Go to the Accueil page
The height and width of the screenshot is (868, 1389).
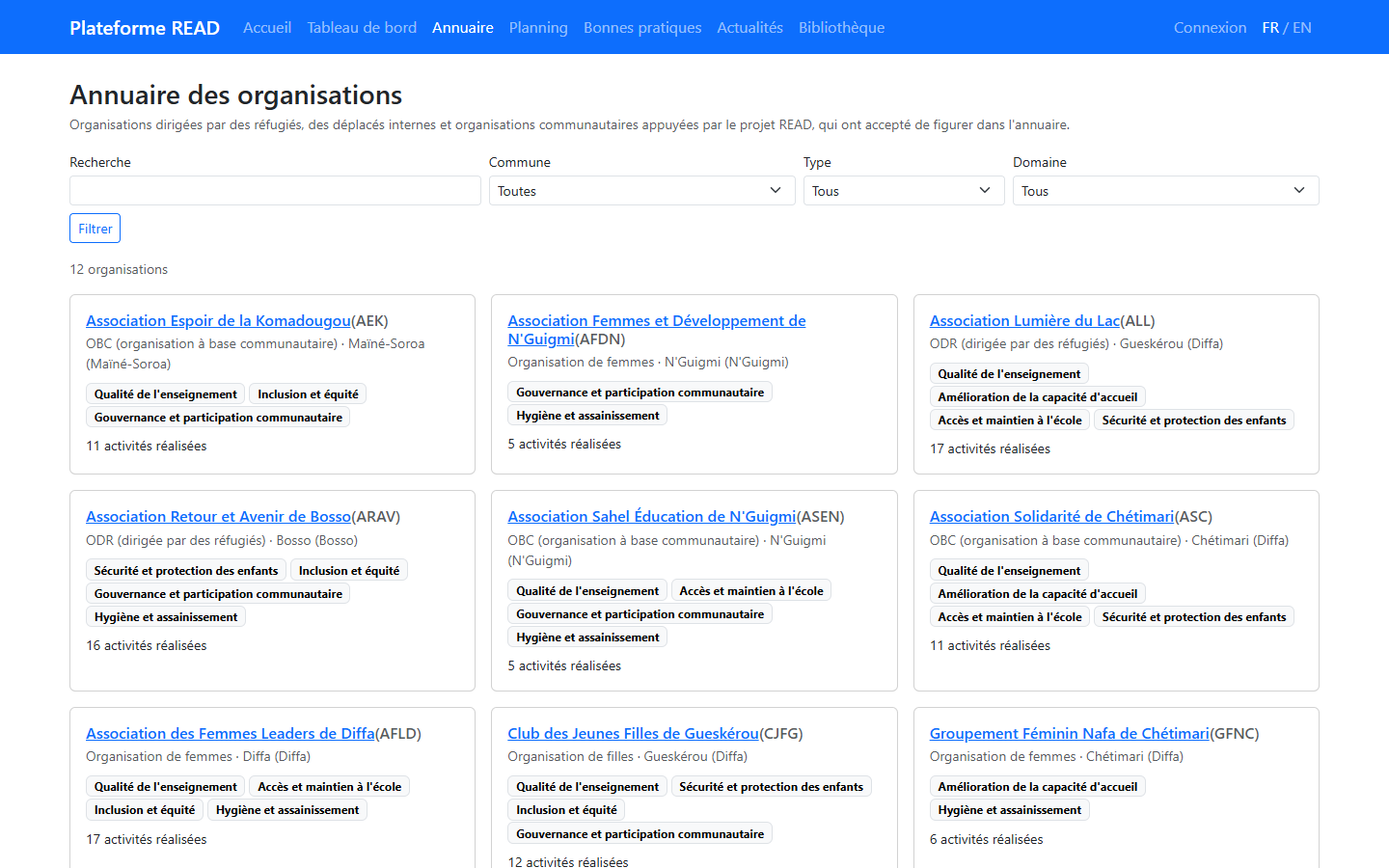pos(267,27)
